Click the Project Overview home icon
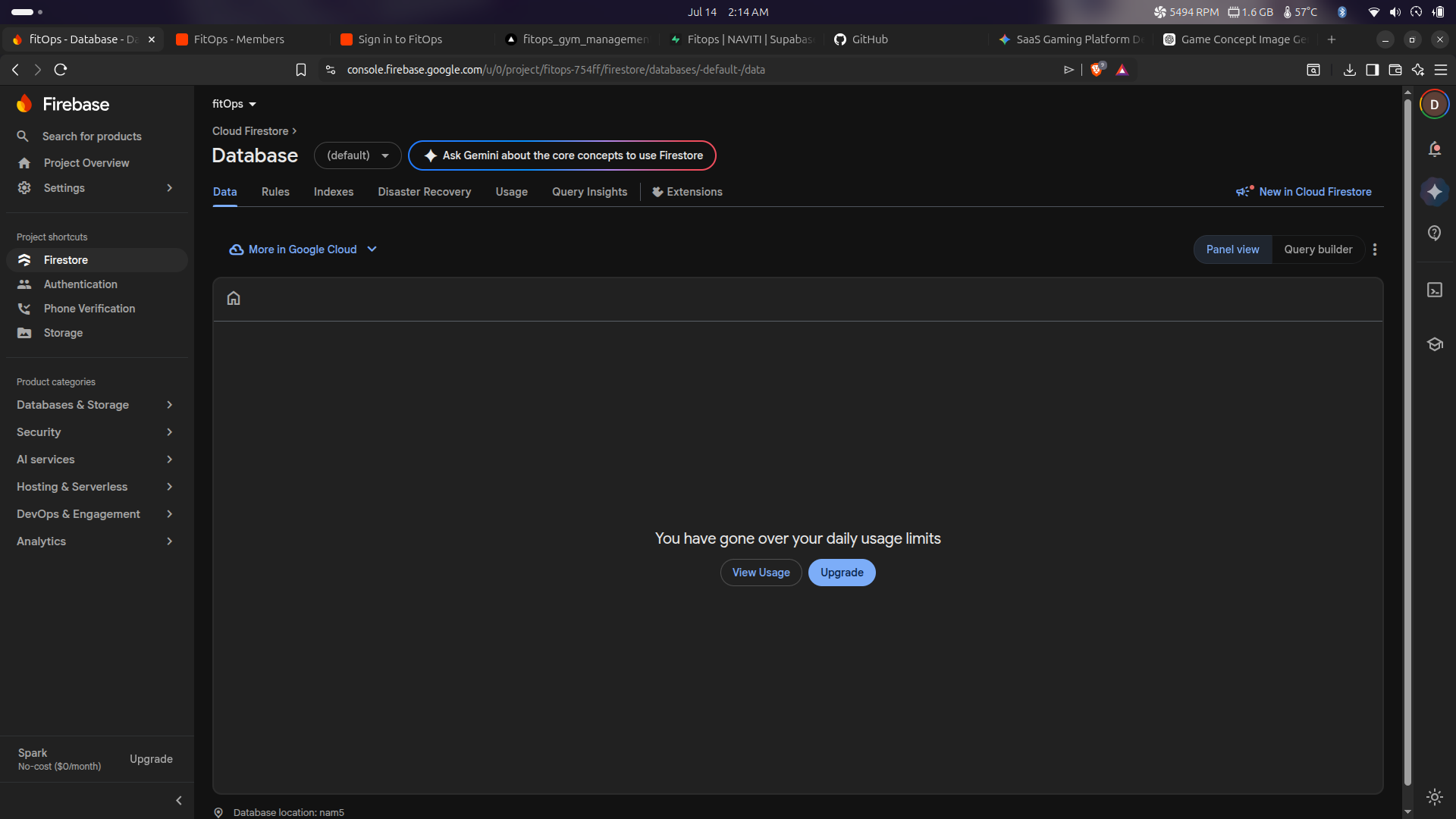 click(24, 163)
